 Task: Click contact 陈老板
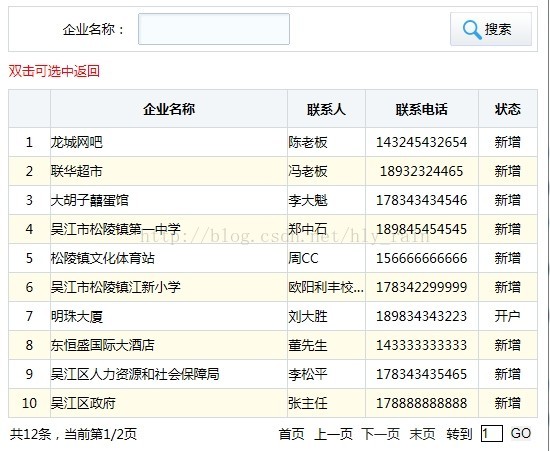pos(308,142)
